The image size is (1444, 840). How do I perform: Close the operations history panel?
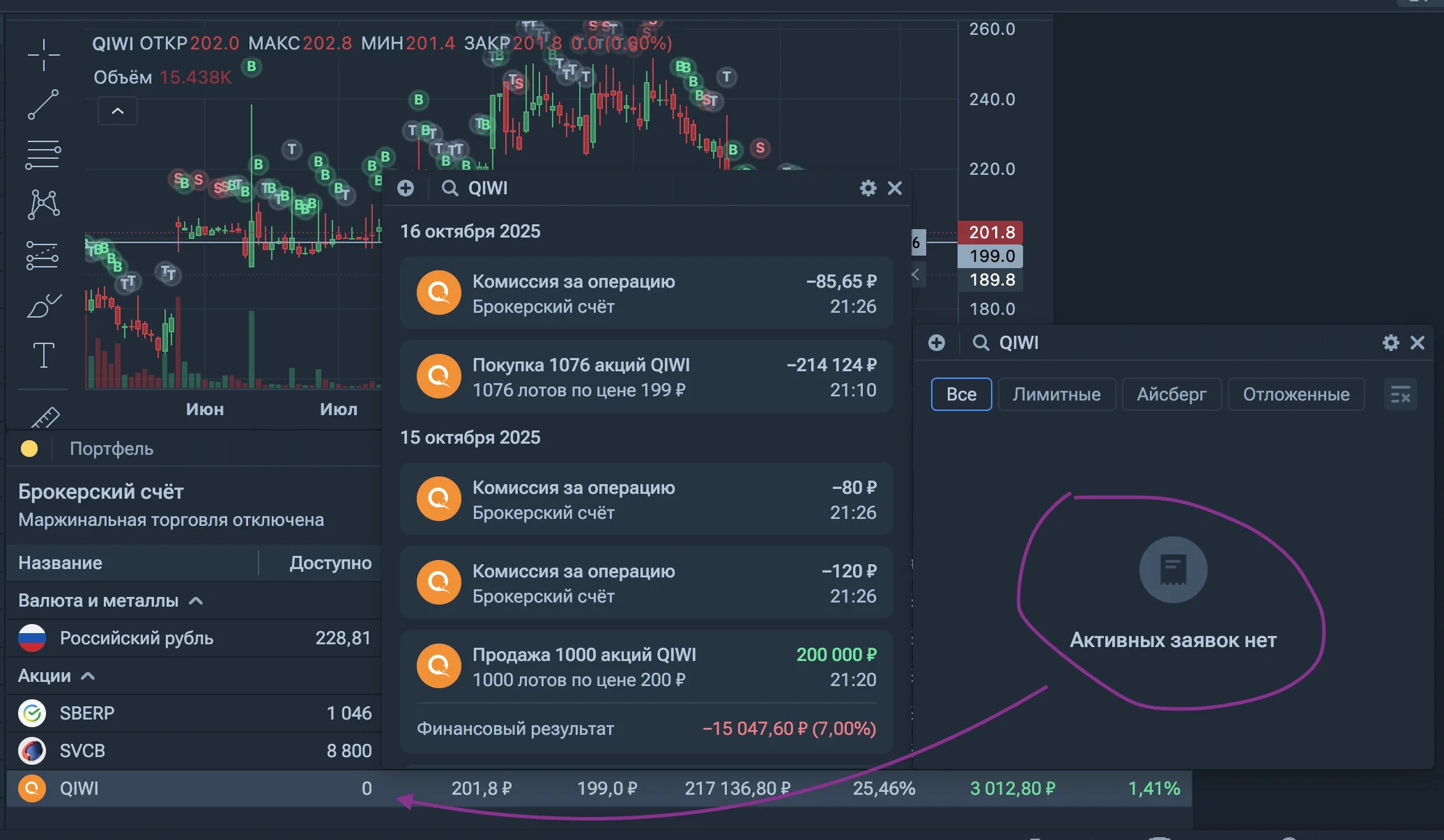[x=895, y=188]
